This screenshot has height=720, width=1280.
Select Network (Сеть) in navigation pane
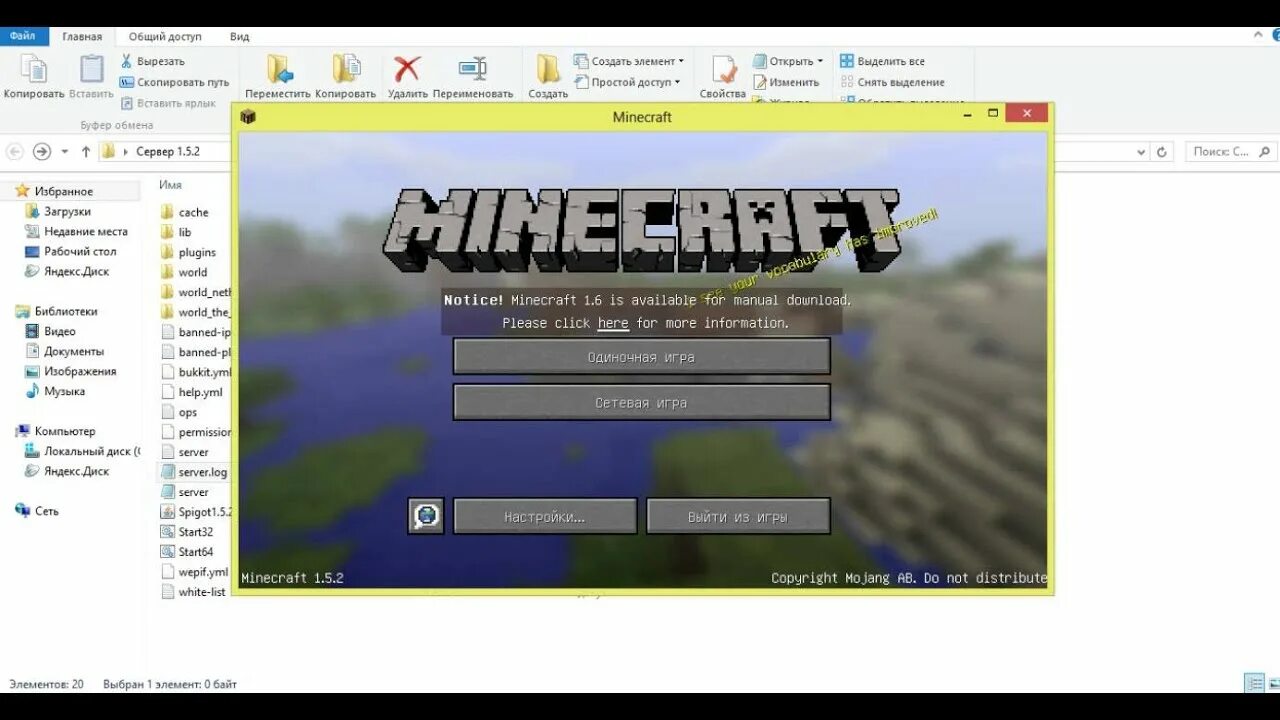pyautogui.click(x=46, y=510)
